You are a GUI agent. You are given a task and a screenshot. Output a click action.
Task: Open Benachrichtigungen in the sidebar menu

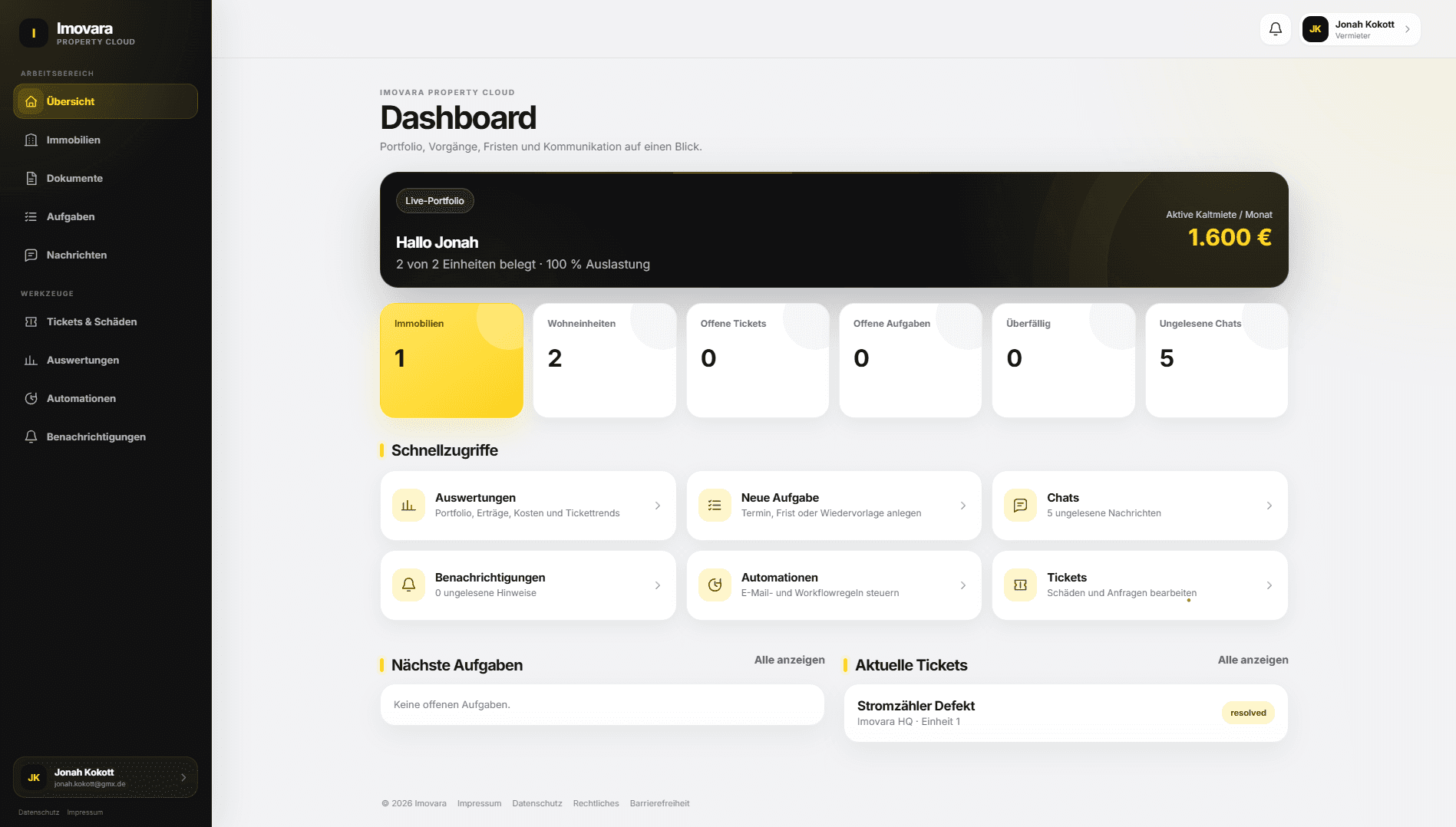pyautogui.click(x=105, y=437)
